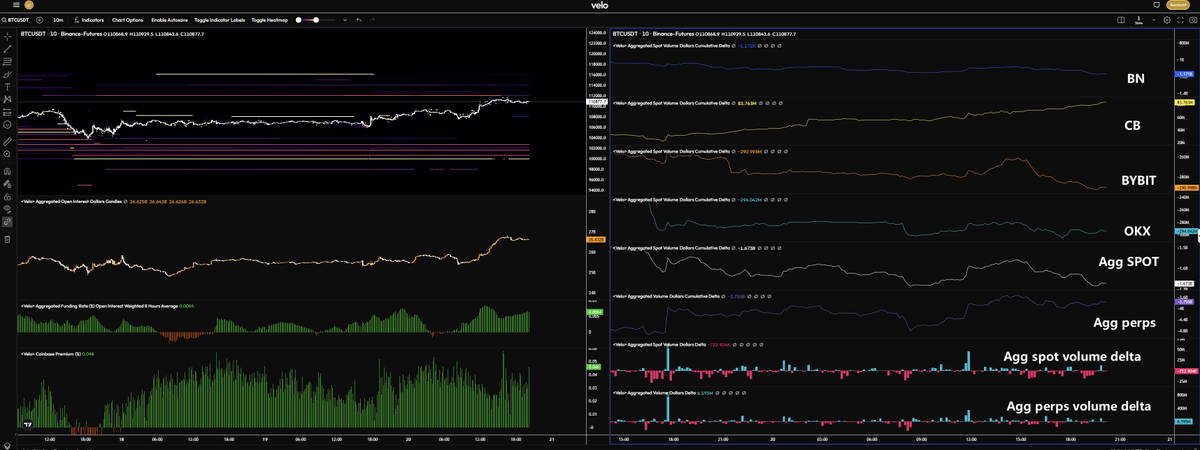Click the right handle of heatmap slider
This screenshot has width=1200, height=450.
[316, 20]
